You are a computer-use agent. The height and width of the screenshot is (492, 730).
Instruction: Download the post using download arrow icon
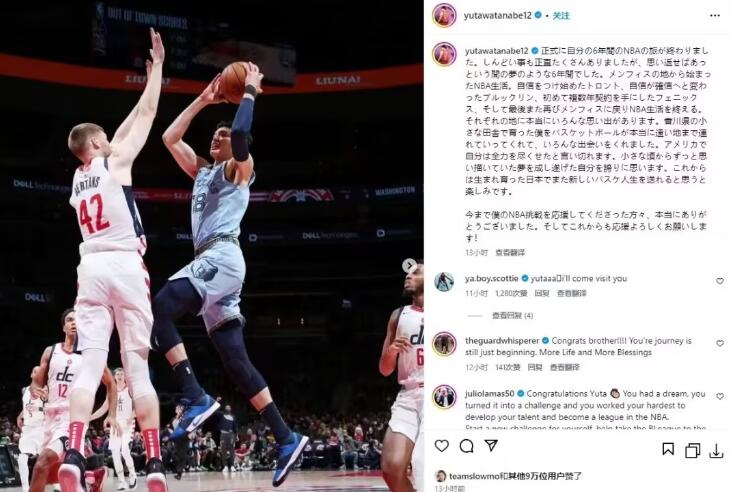(x=716, y=451)
